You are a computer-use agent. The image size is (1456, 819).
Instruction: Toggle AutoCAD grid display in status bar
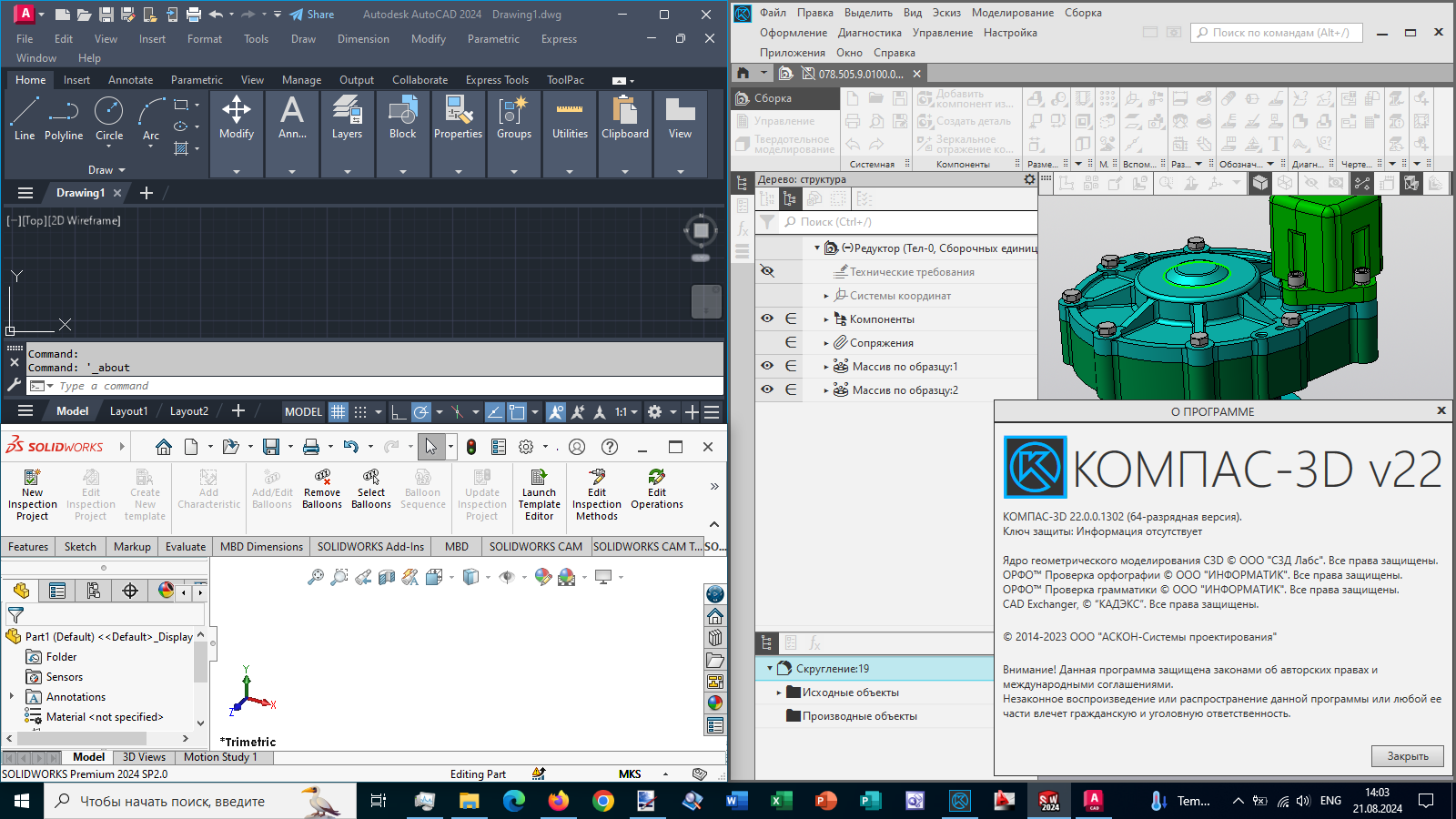[339, 412]
